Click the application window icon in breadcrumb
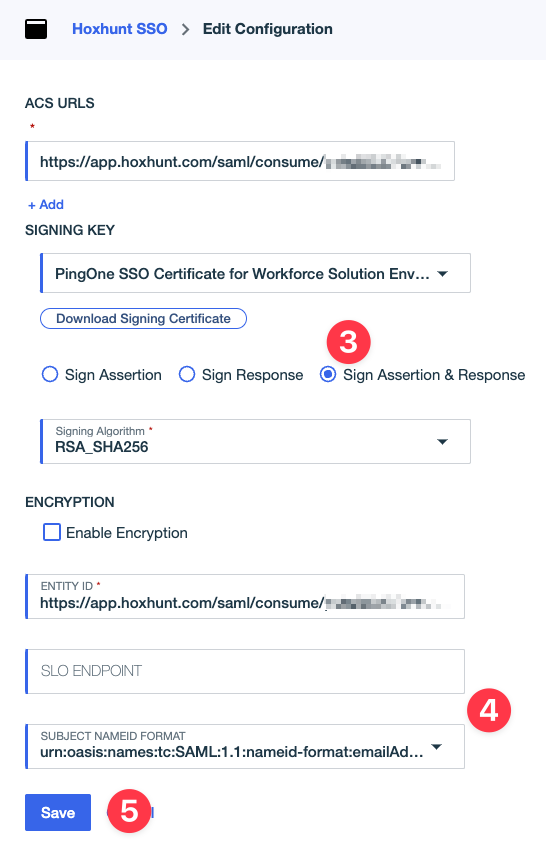546x851 pixels. tap(36, 29)
